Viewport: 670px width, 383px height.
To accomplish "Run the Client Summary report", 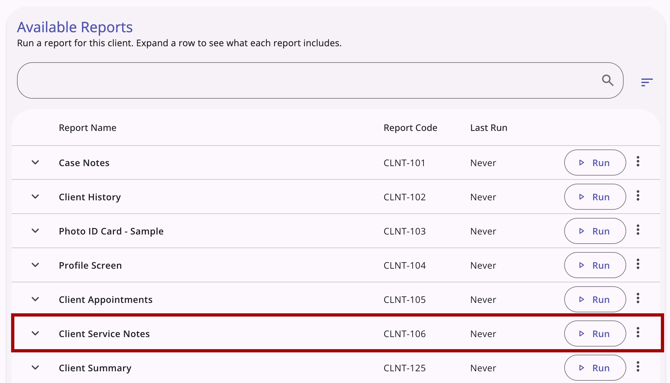I will 595,368.
